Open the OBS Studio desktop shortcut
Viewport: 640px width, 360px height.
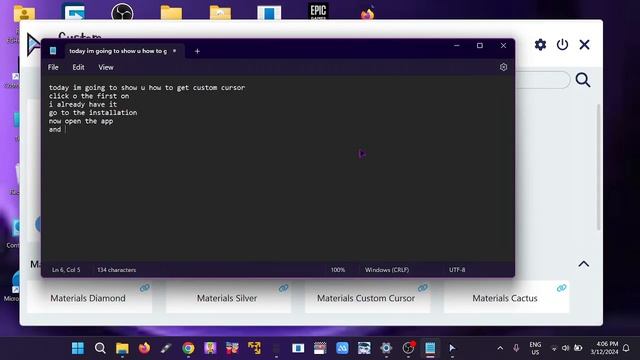point(122,11)
